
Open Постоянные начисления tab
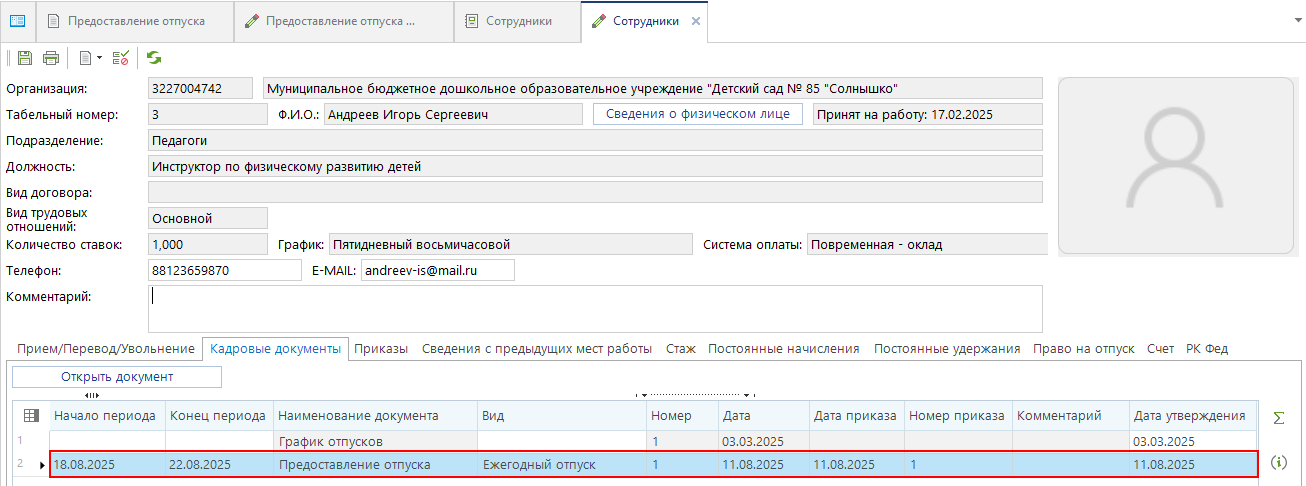[x=784, y=349]
